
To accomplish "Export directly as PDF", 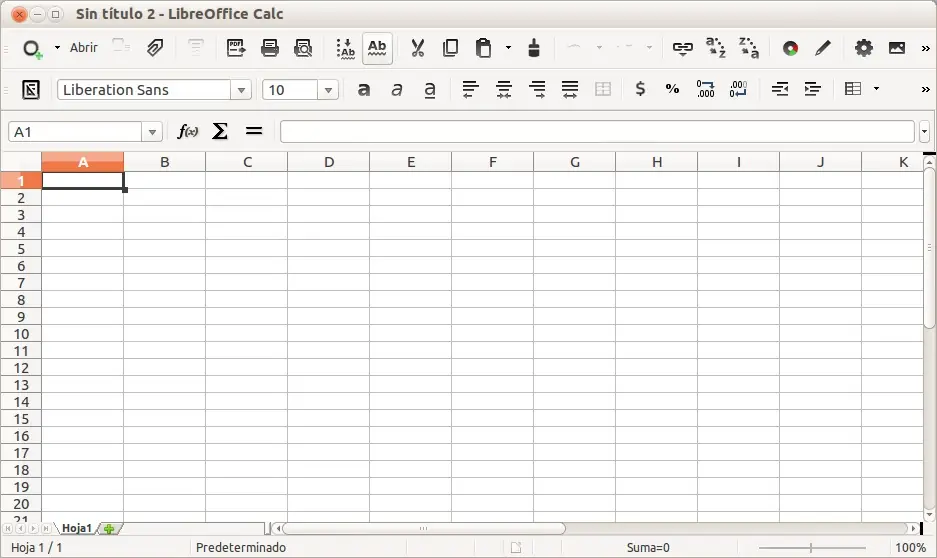I will 236,48.
